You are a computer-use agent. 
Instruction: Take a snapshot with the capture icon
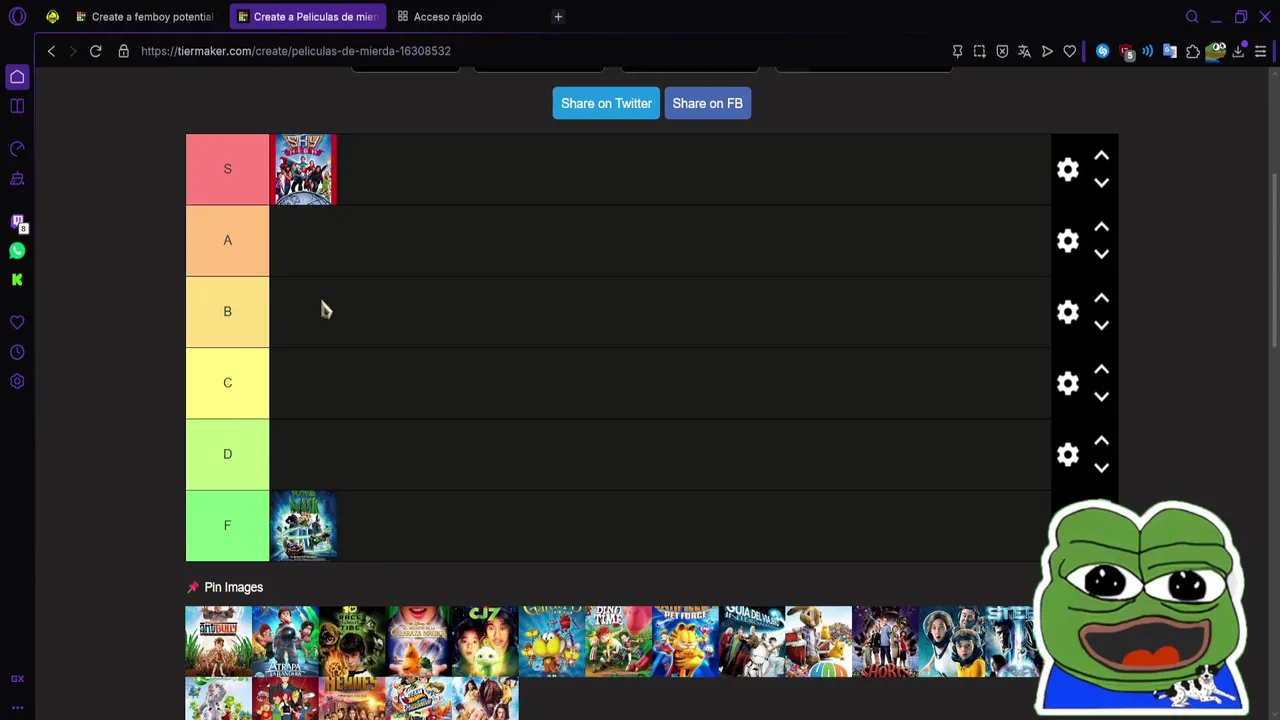(979, 51)
